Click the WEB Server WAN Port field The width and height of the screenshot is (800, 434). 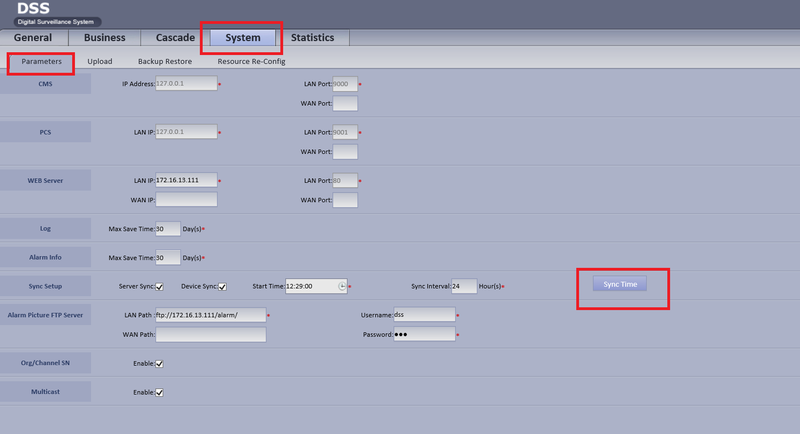click(345, 200)
